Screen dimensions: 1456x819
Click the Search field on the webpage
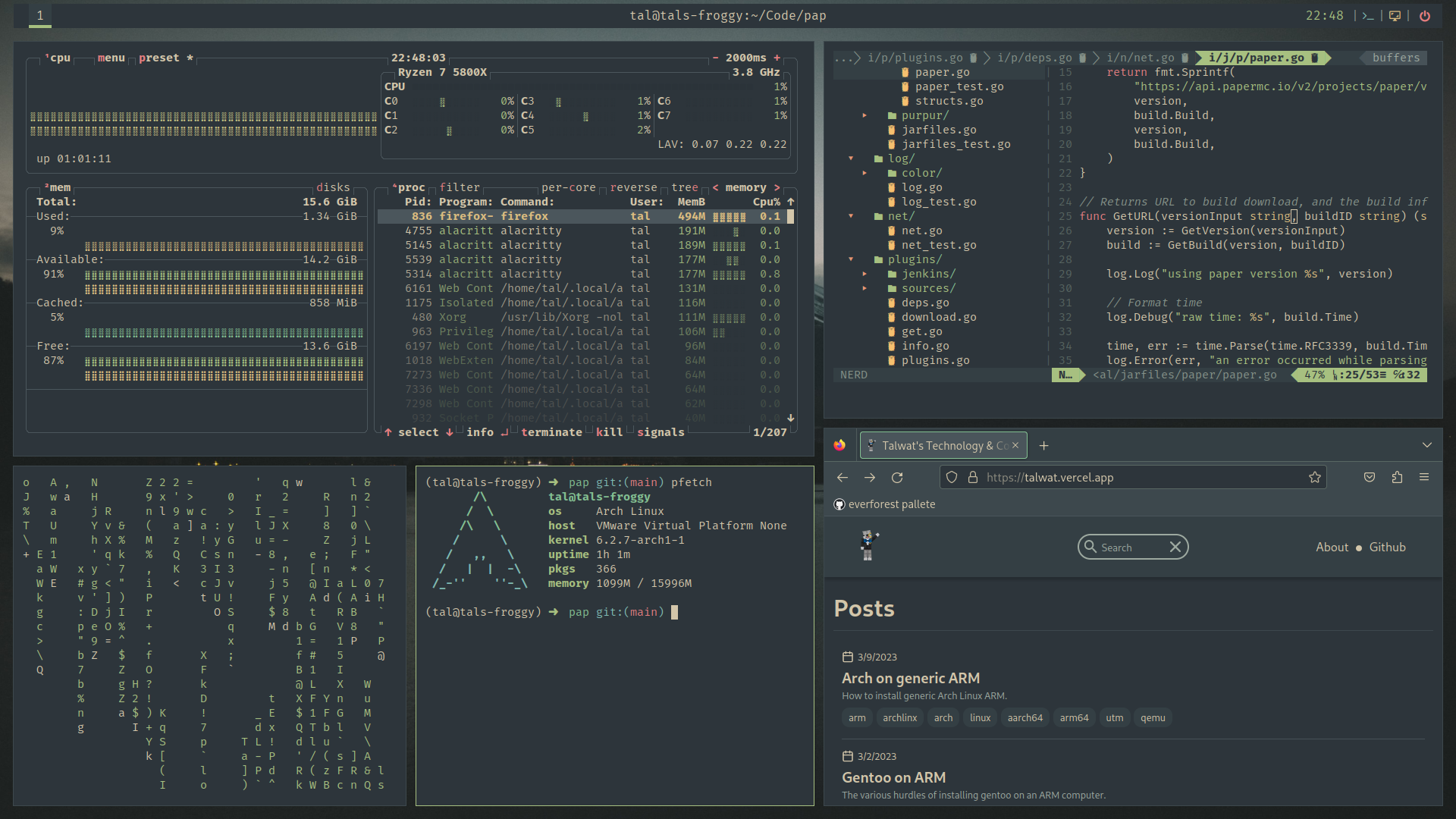[x=1130, y=547]
